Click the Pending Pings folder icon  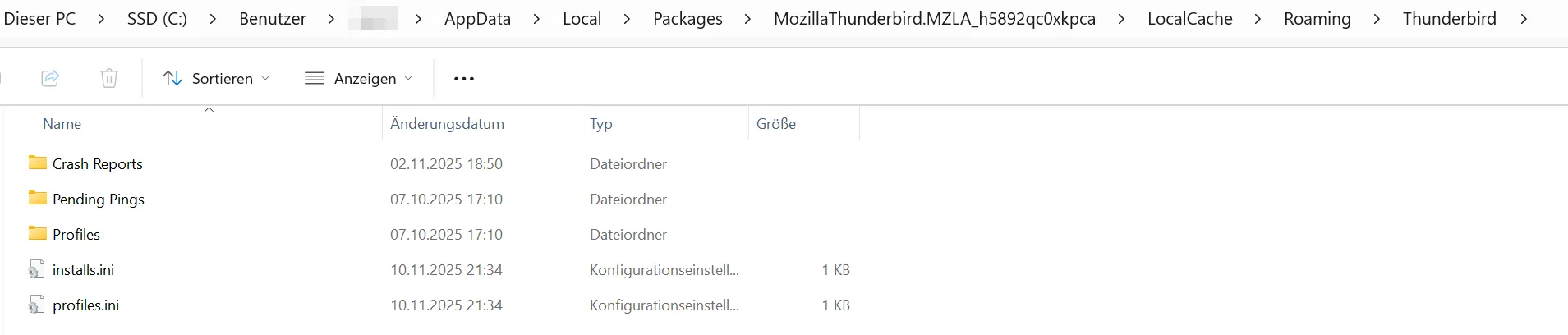click(37, 198)
